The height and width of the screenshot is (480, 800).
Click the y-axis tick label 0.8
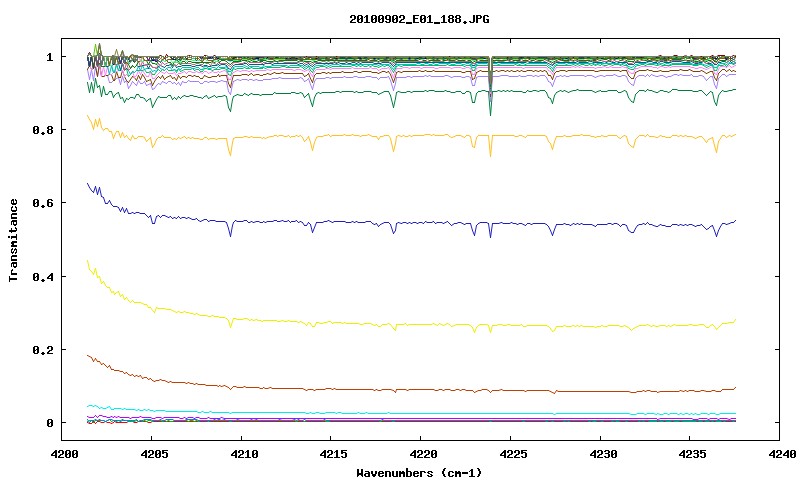[x=42, y=130]
